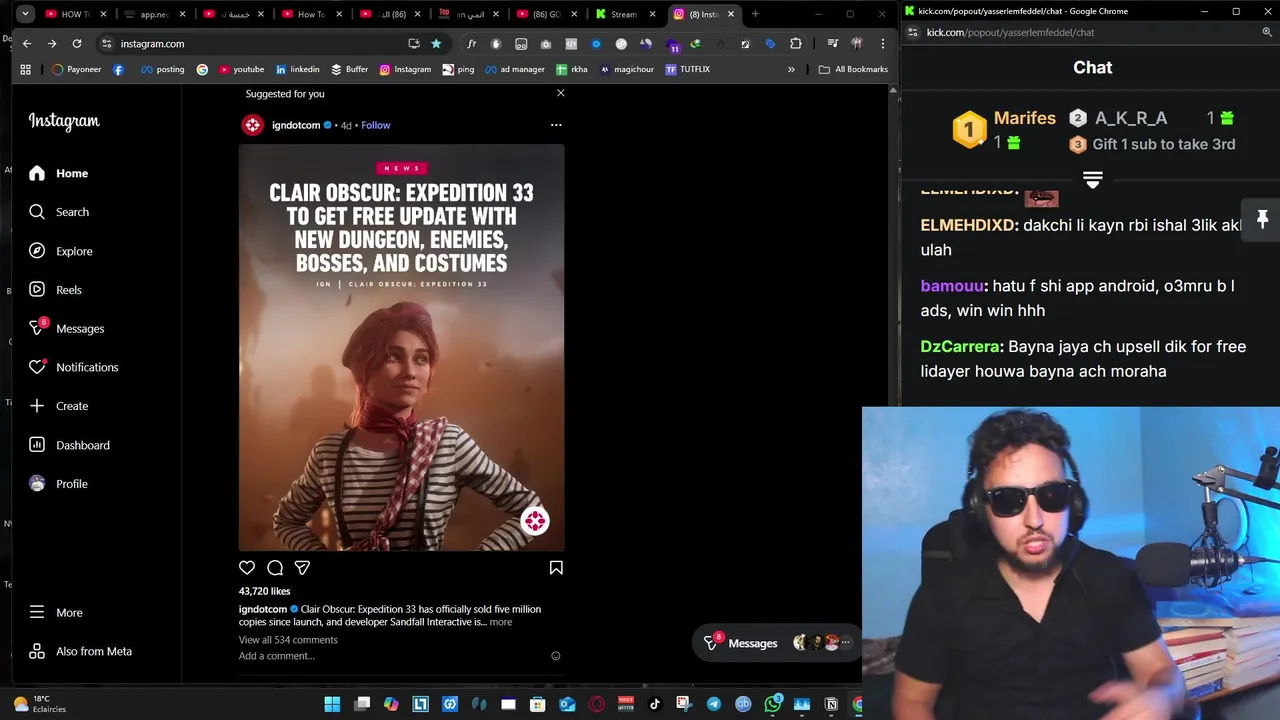Like the Clair Obscur post
The height and width of the screenshot is (720, 1280).
point(247,568)
